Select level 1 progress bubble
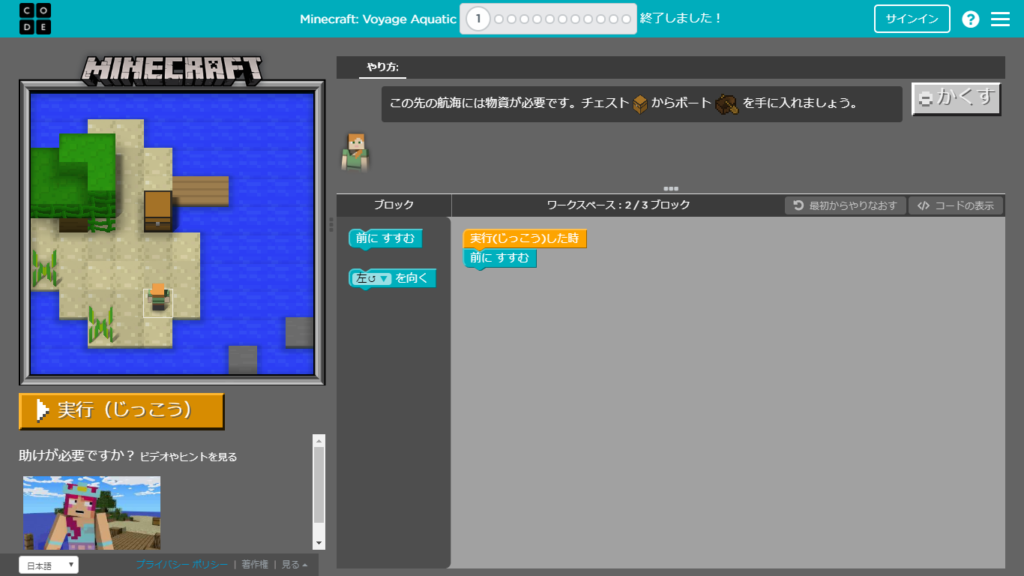The height and width of the screenshot is (576, 1024). tap(478, 19)
